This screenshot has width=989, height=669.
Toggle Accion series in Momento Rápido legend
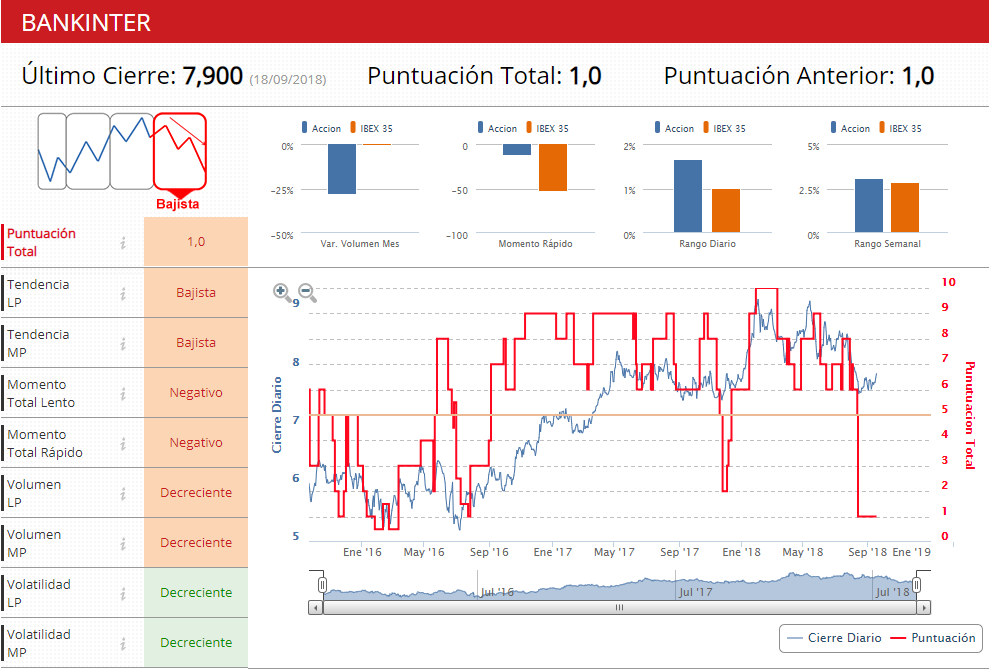[498, 128]
